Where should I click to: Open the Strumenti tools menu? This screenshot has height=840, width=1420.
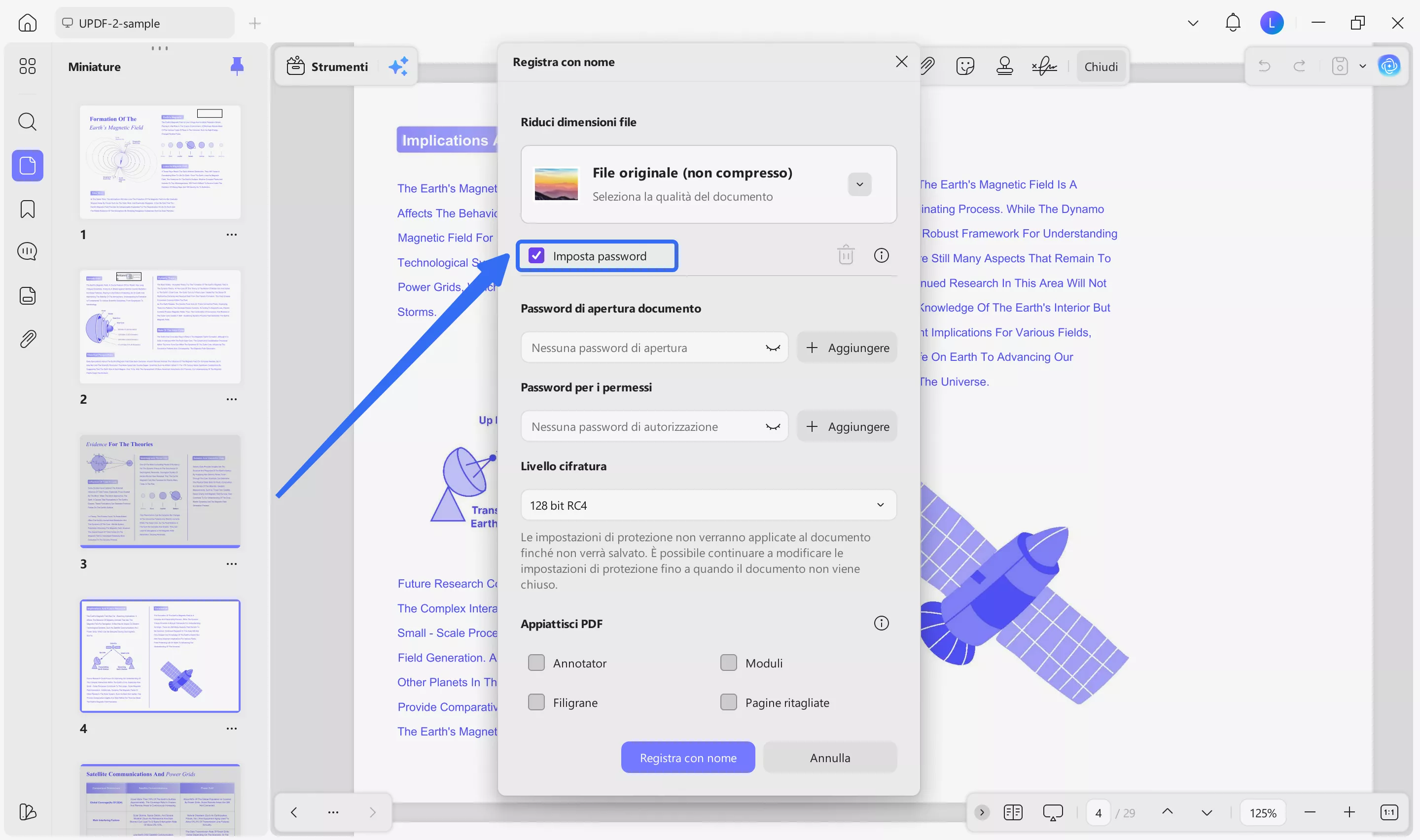tap(328, 67)
